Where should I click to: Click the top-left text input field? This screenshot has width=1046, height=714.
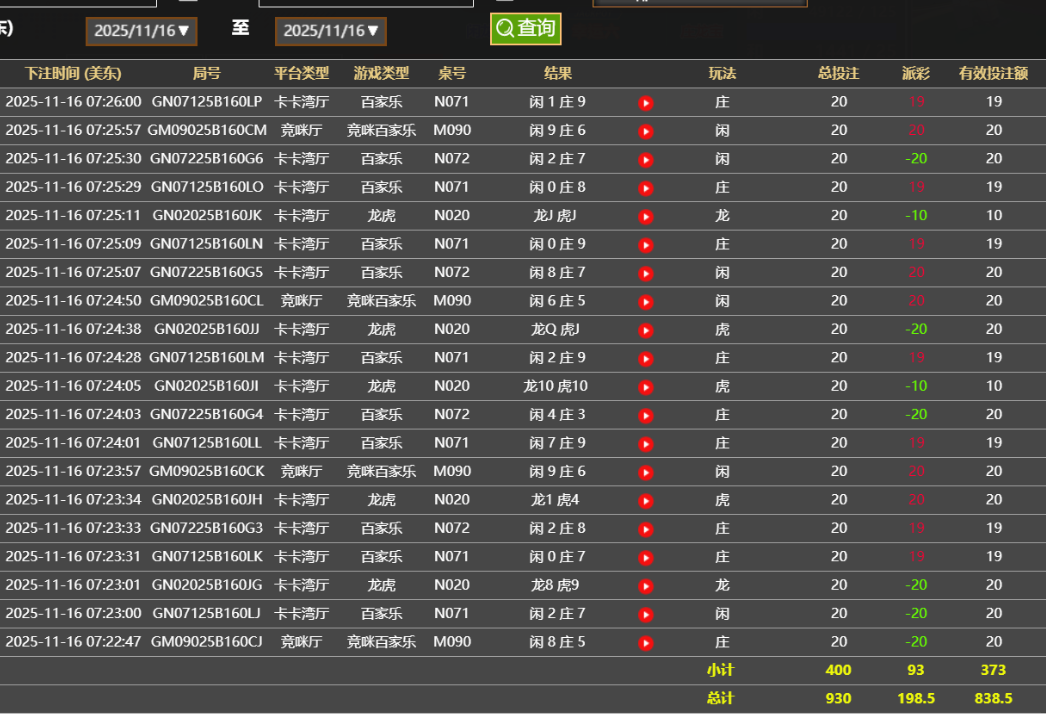click(x=80, y=3)
